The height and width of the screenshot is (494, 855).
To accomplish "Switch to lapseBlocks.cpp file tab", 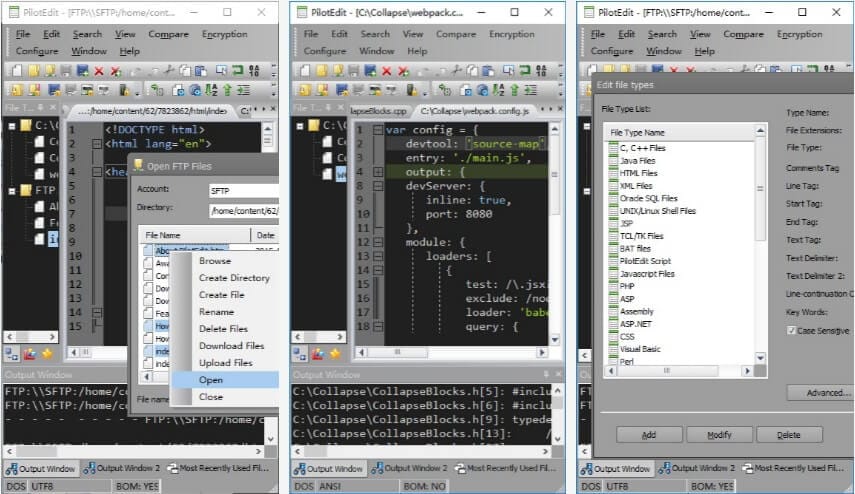I will click(x=378, y=111).
